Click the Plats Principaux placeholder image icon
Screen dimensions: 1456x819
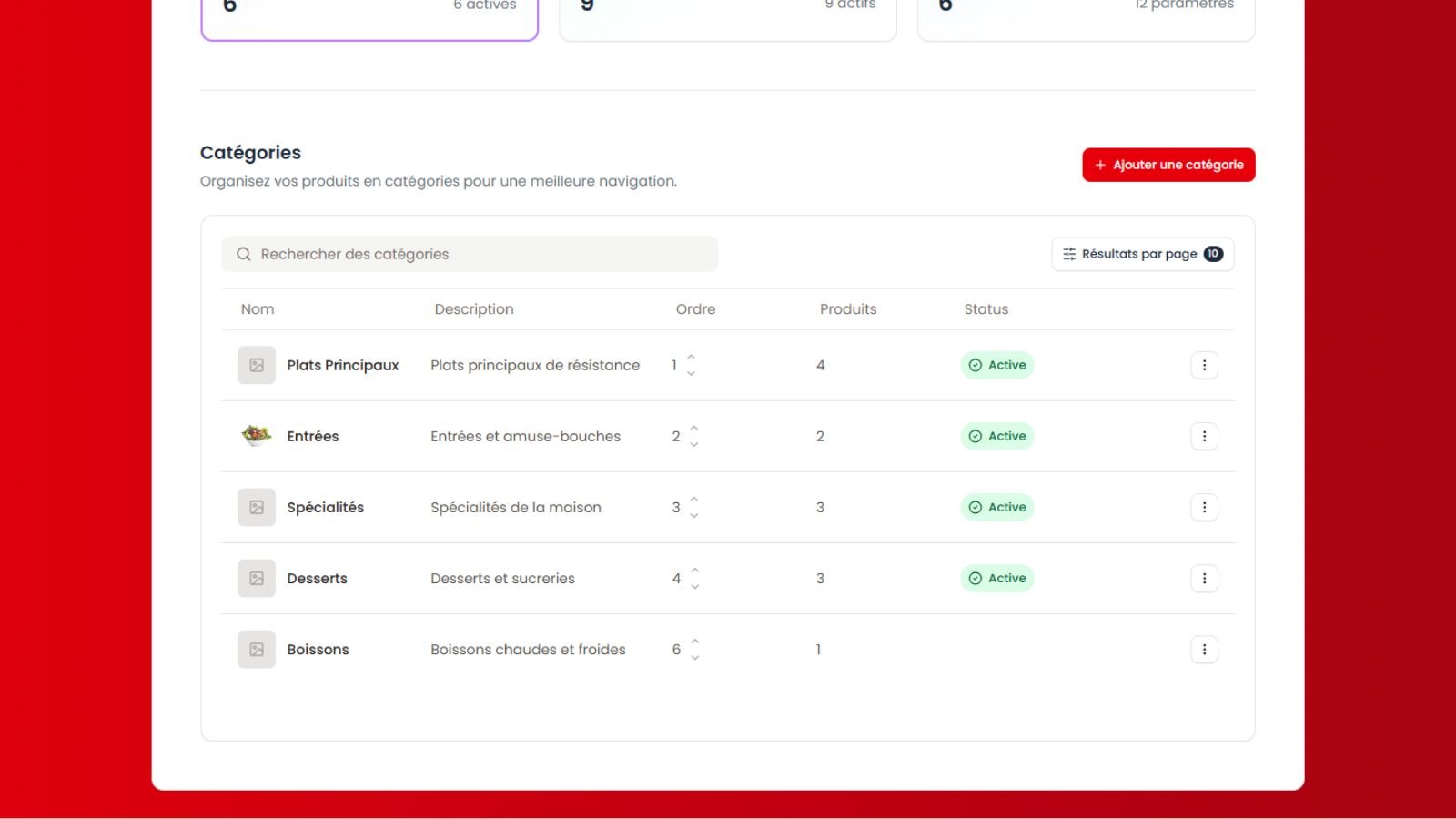(257, 365)
